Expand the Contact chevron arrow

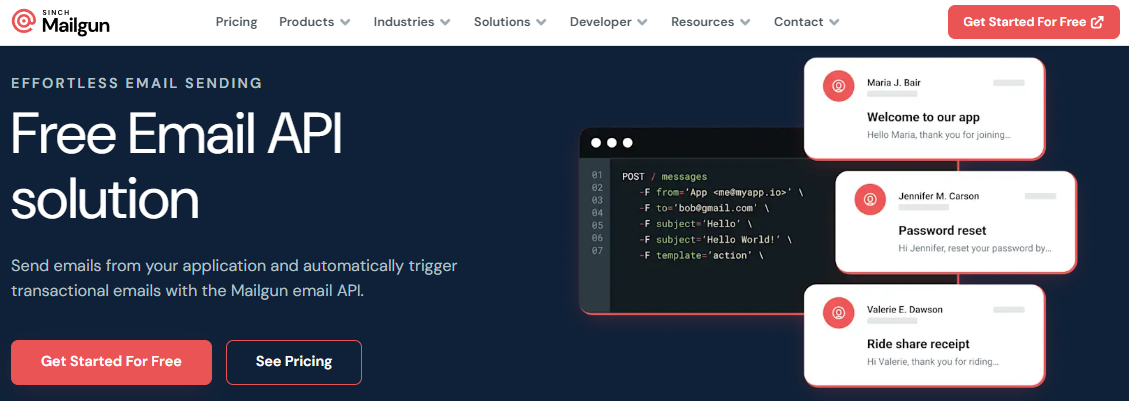pyautogui.click(x=834, y=22)
